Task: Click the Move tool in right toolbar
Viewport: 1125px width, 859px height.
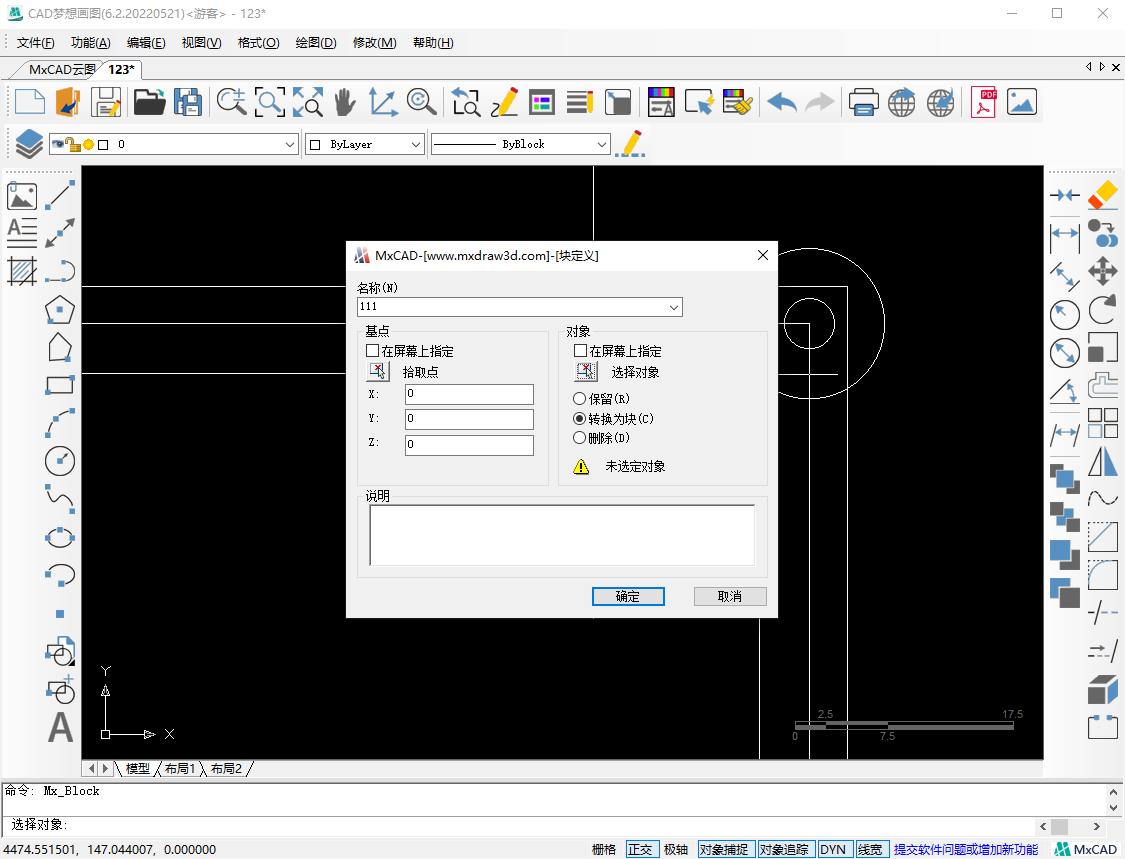Action: (x=1102, y=271)
